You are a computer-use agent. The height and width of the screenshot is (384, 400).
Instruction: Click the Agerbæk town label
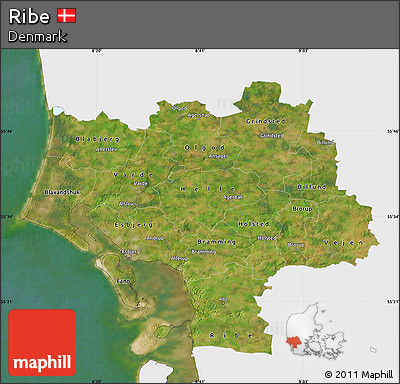pyautogui.click(x=233, y=197)
